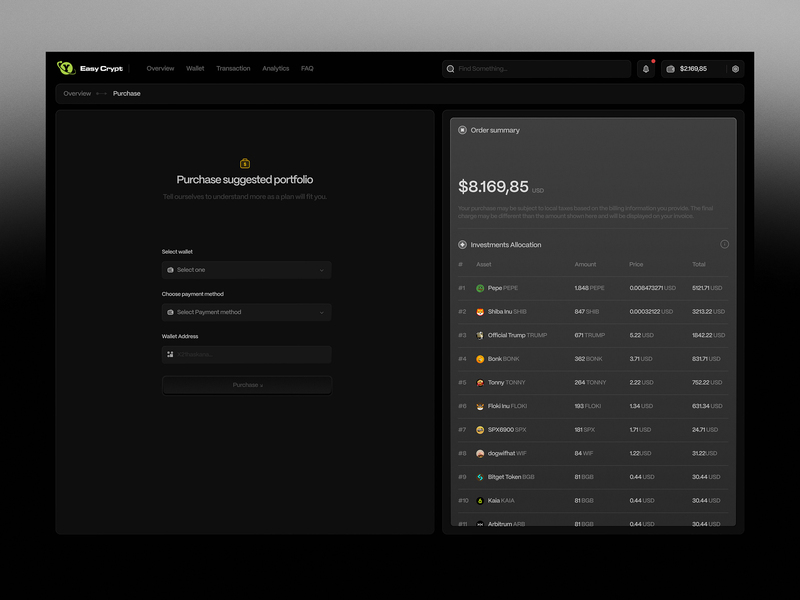Click the Overview breadcrumb link

click(77, 93)
